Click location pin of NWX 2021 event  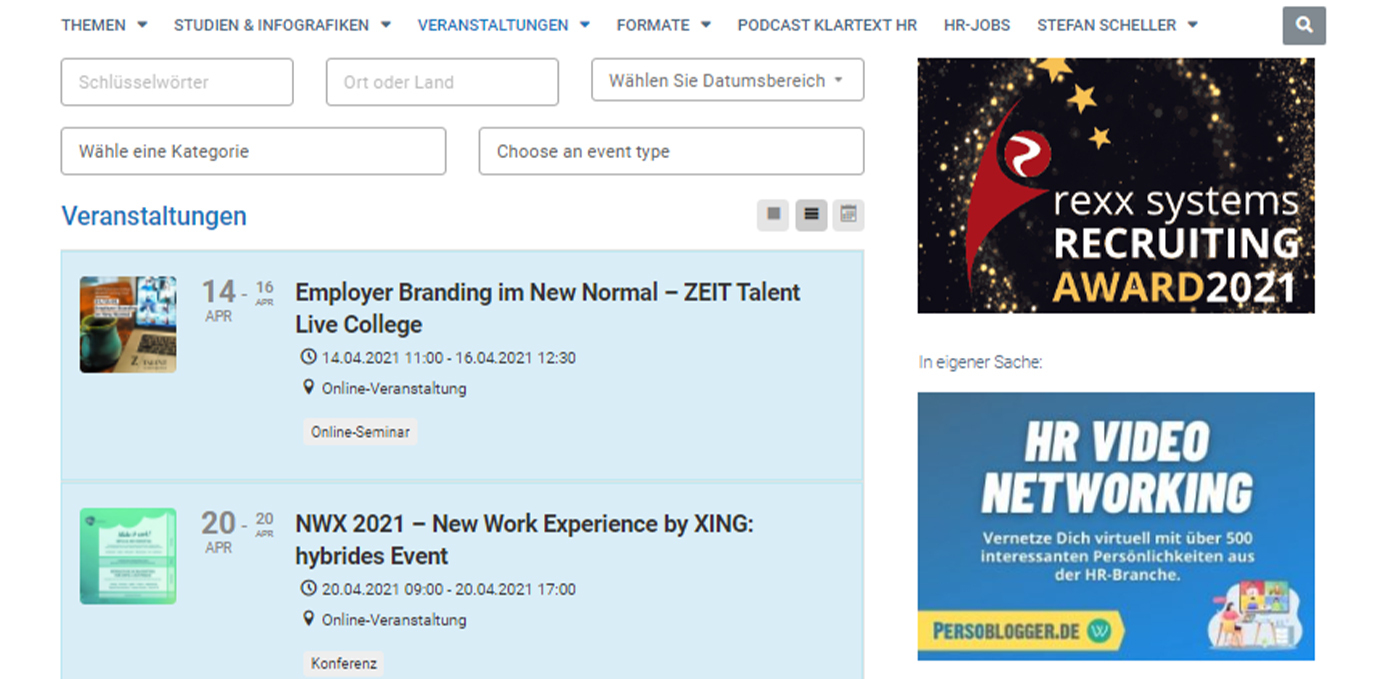tap(308, 619)
